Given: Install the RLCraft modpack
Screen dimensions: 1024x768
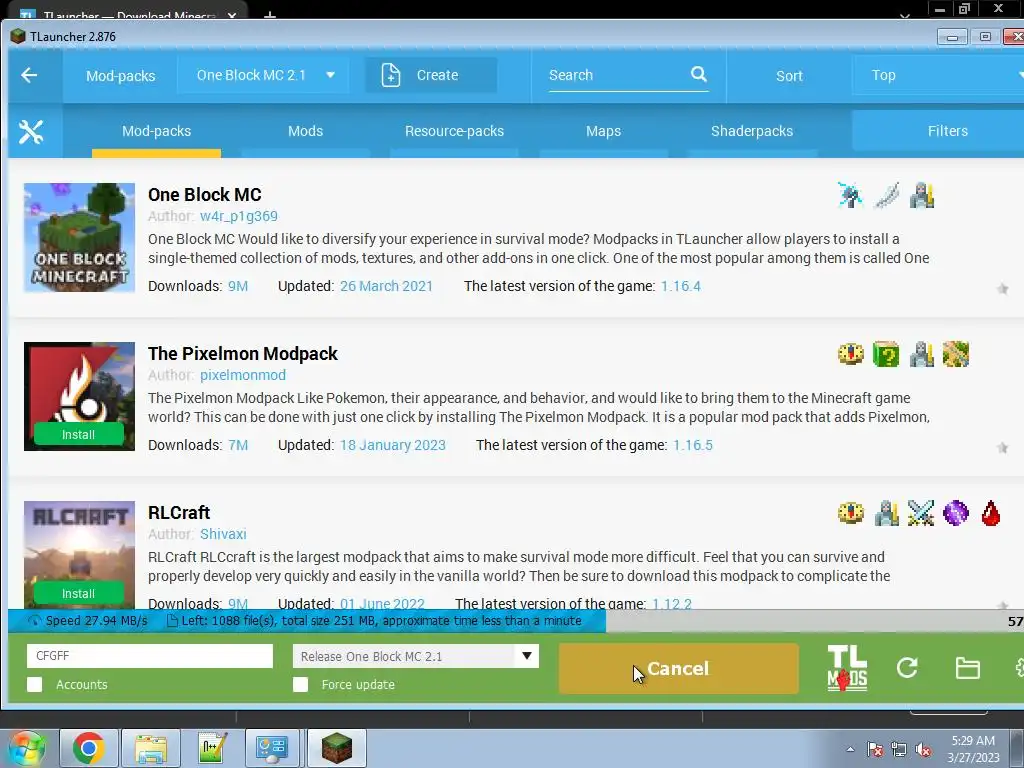Looking at the screenshot, I should [x=78, y=593].
